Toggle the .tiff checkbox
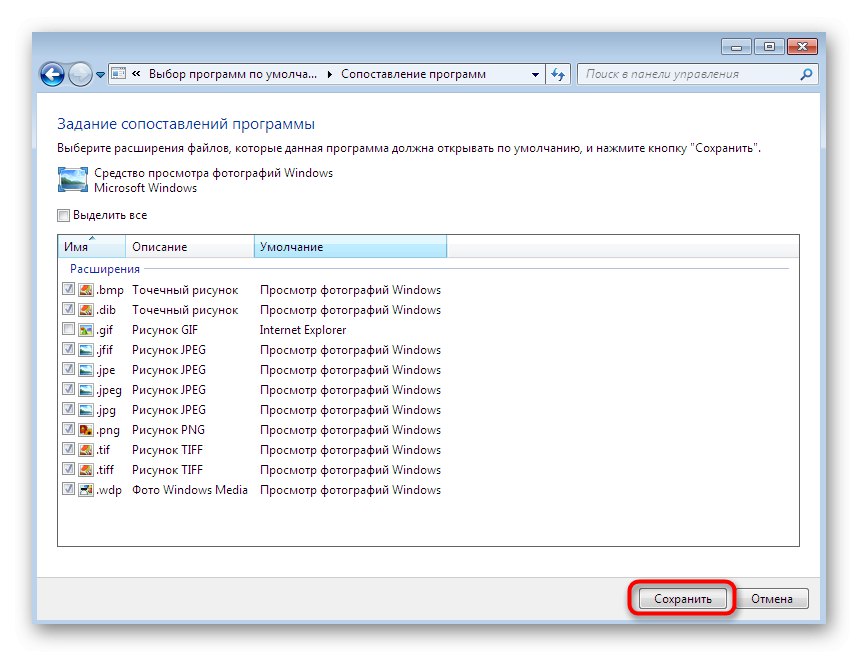The height and width of the screenshot is (656, 858). (68, 469)
